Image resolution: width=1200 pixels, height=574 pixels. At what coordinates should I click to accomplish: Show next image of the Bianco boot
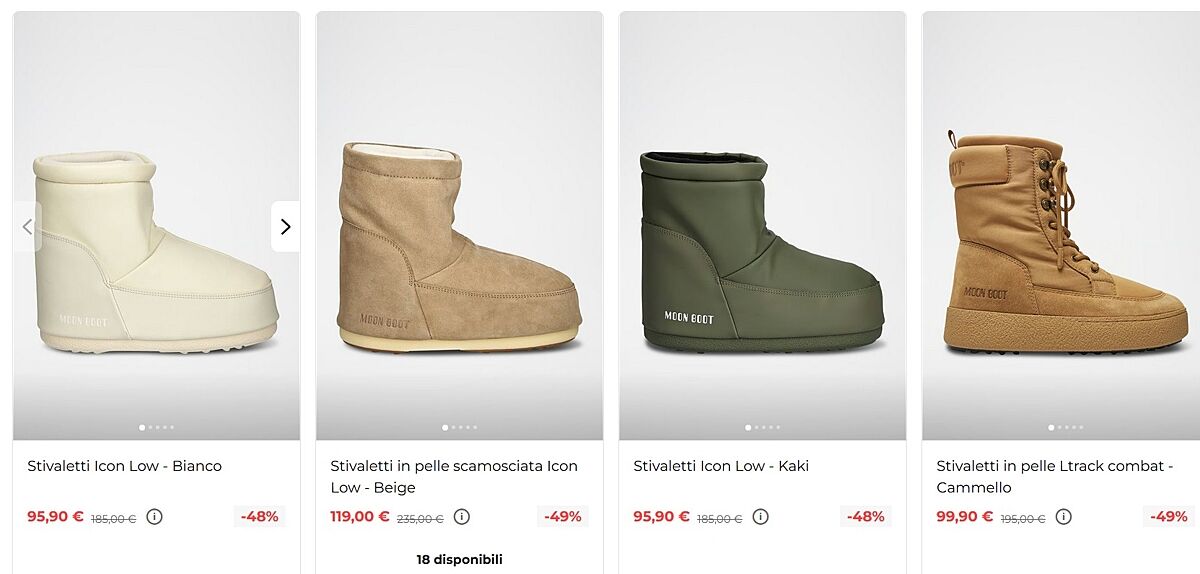[285, 227]
